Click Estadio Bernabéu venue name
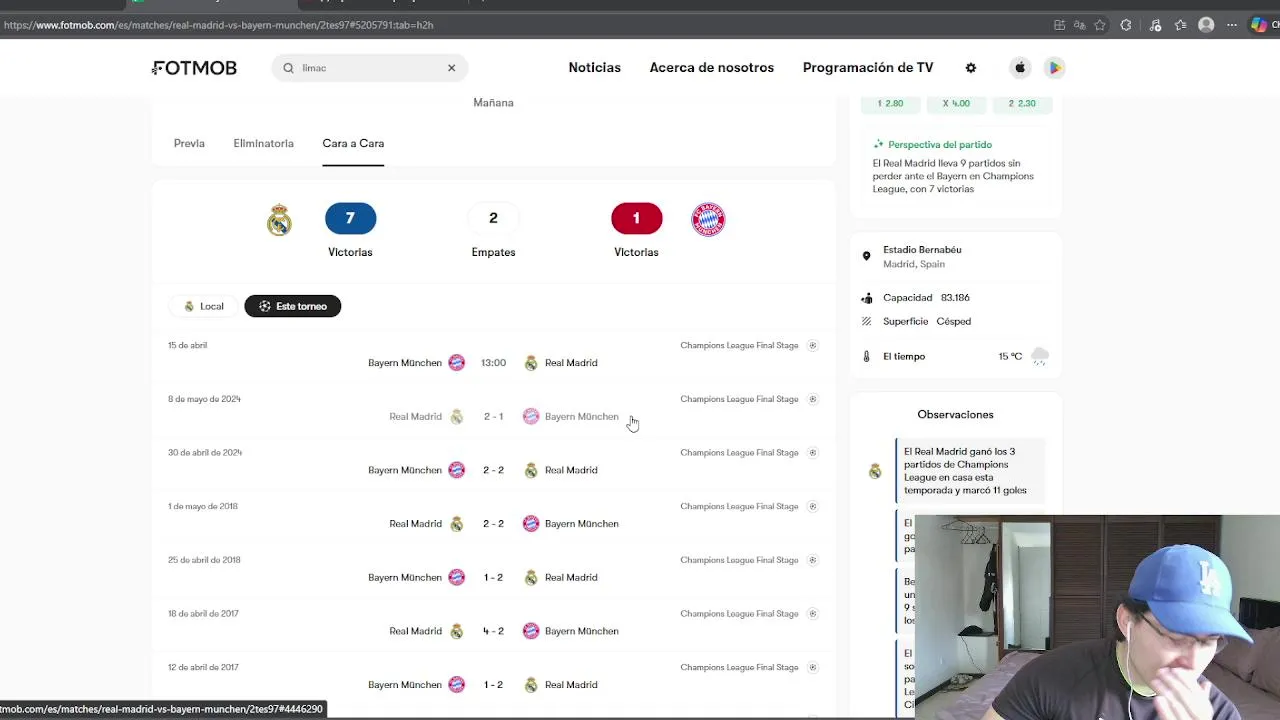 point(922,249)
